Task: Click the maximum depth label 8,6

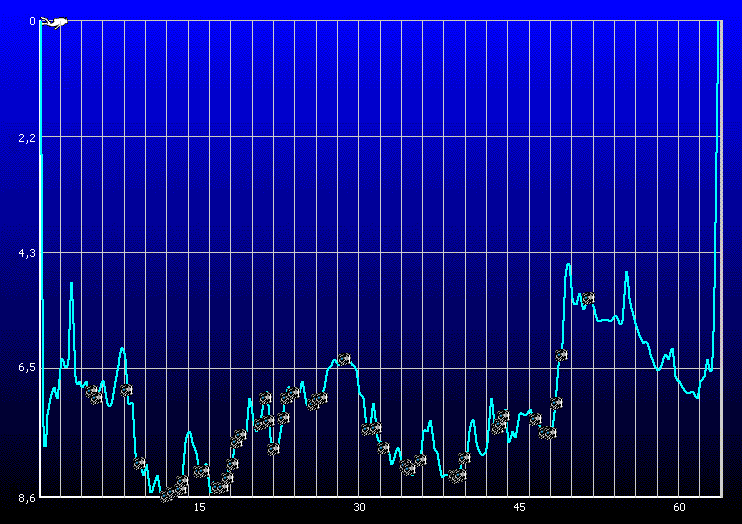Action: pyautogui.click(x=26, y=498)
